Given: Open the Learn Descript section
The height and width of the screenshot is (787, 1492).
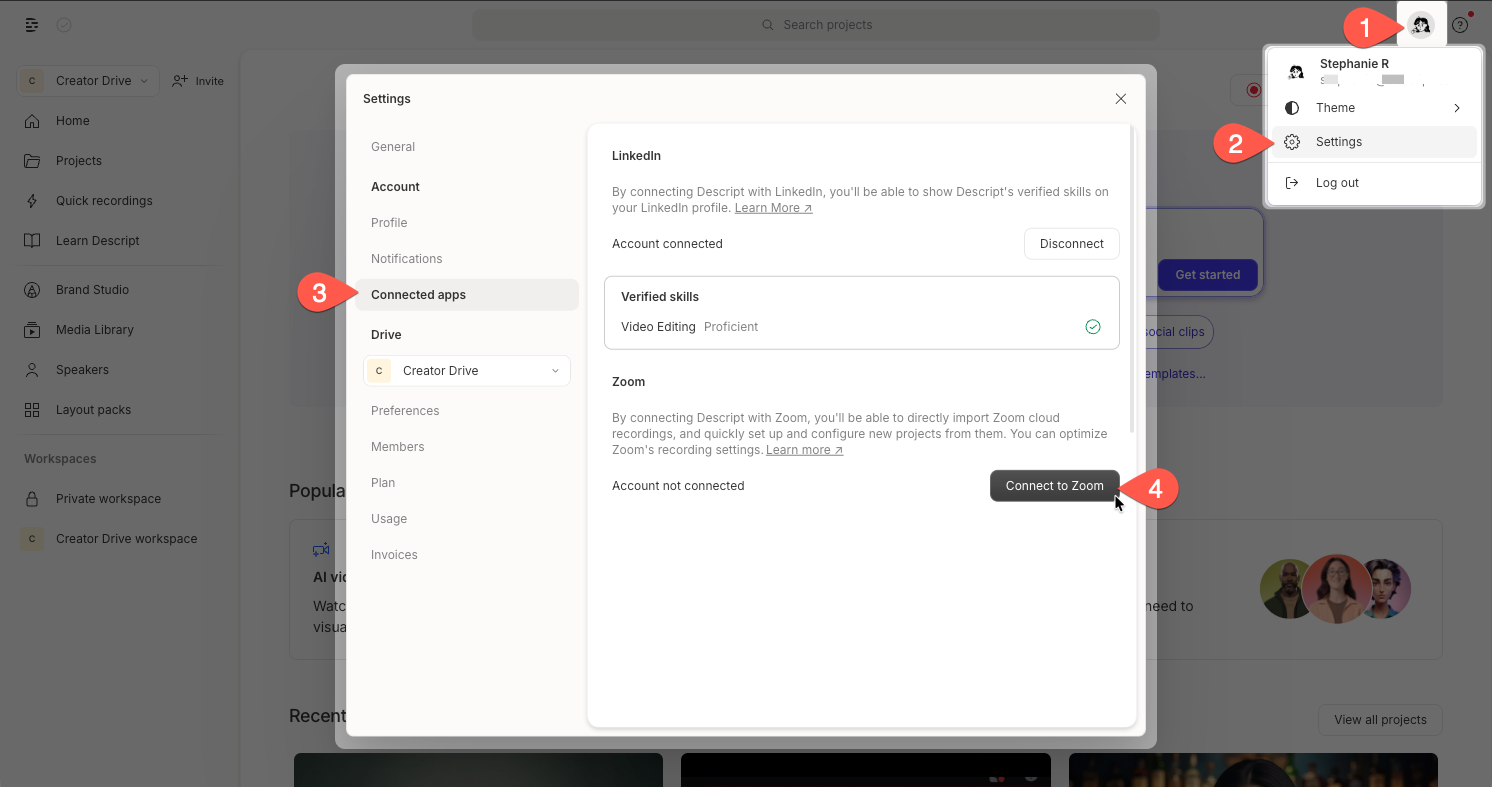Looking at the screenshot, I should (95, 240).
